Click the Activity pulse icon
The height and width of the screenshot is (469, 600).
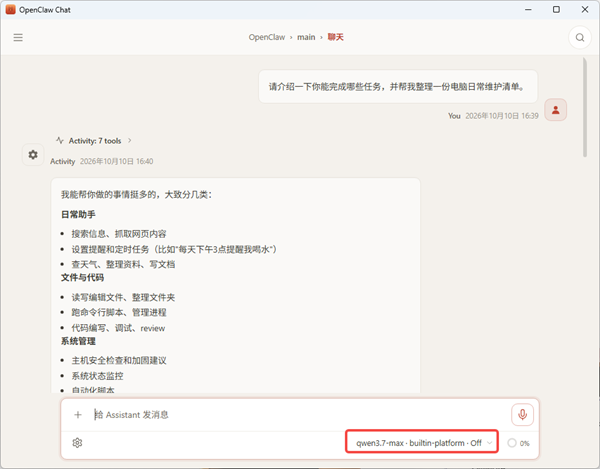pos(60,140)
